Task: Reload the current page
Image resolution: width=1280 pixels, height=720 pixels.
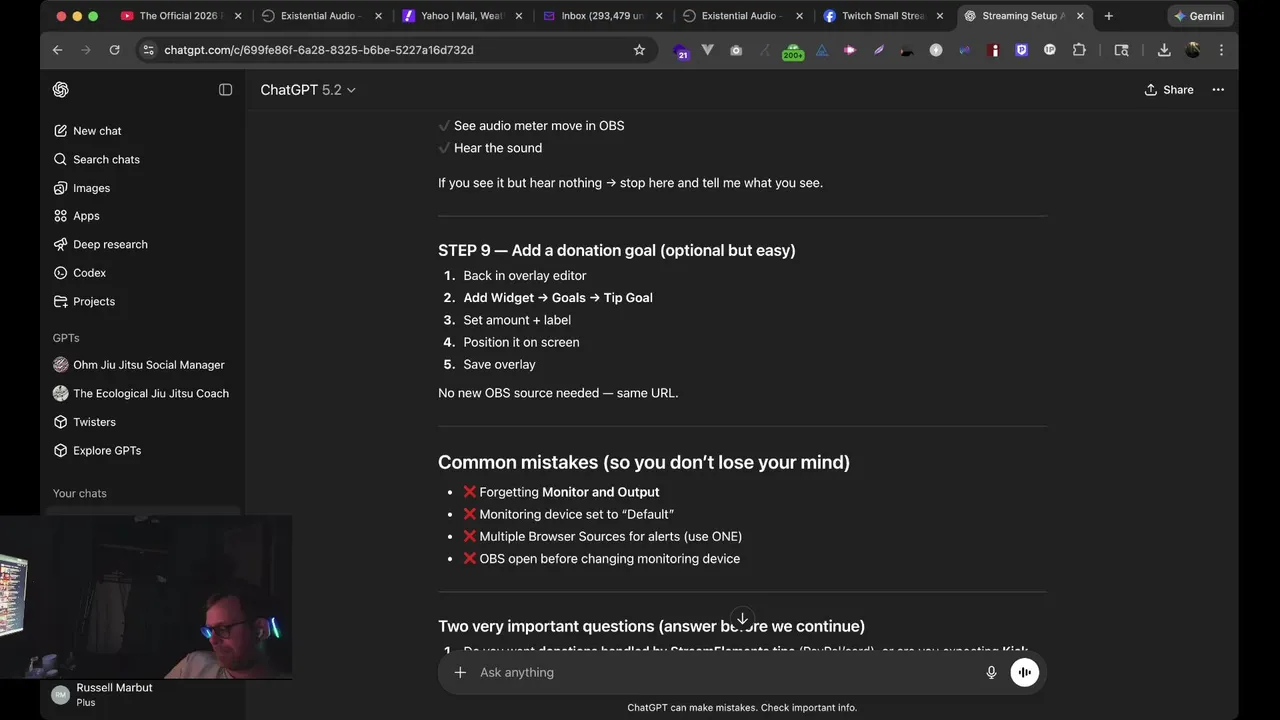Action: click(114, 50)
